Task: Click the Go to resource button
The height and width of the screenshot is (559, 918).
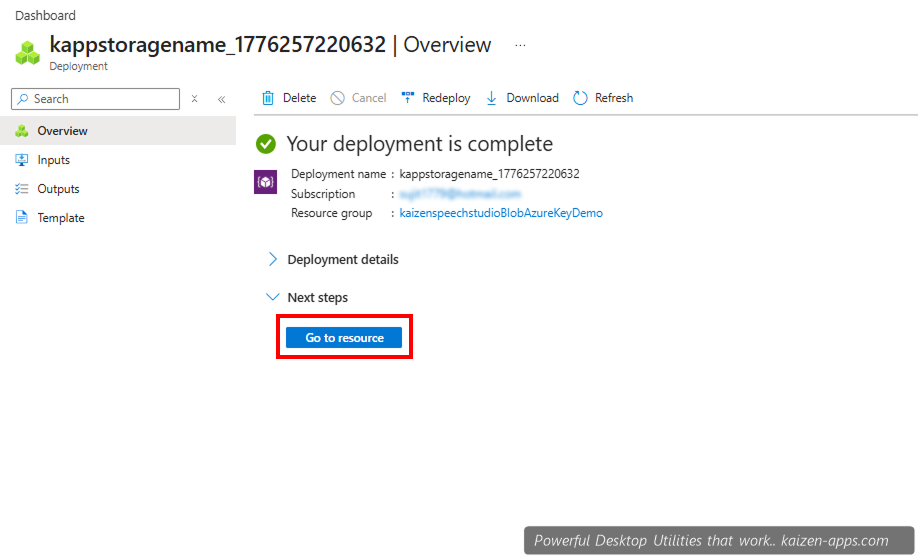Action: point(344,338)
